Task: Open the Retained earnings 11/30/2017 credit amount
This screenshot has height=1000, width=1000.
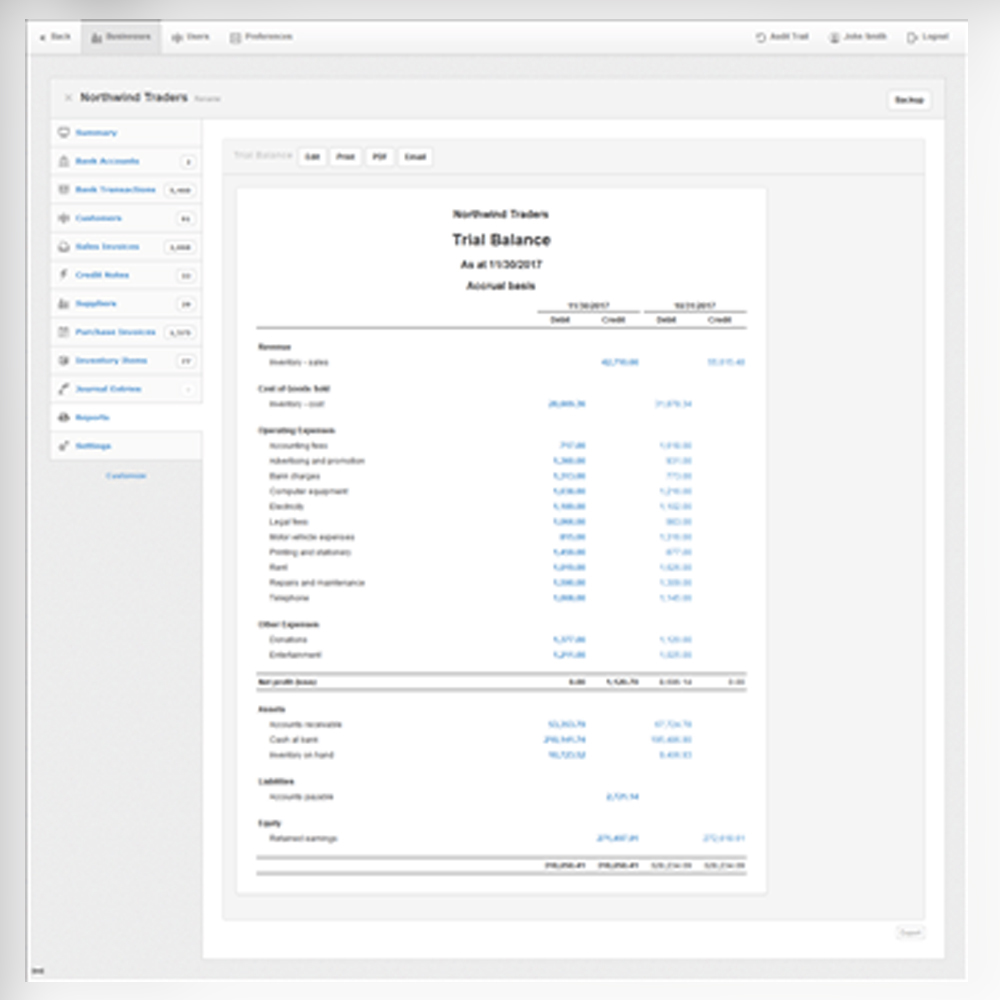Action: pos(617,839)
